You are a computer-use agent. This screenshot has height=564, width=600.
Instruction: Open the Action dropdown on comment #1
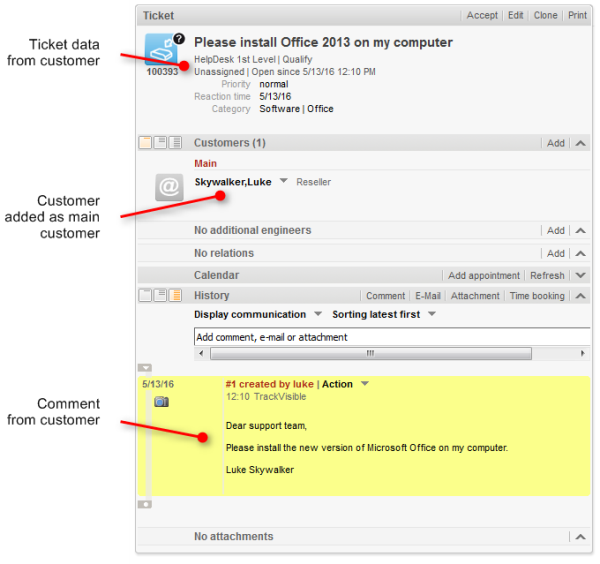pyautogui.click(x=365, y=383)
